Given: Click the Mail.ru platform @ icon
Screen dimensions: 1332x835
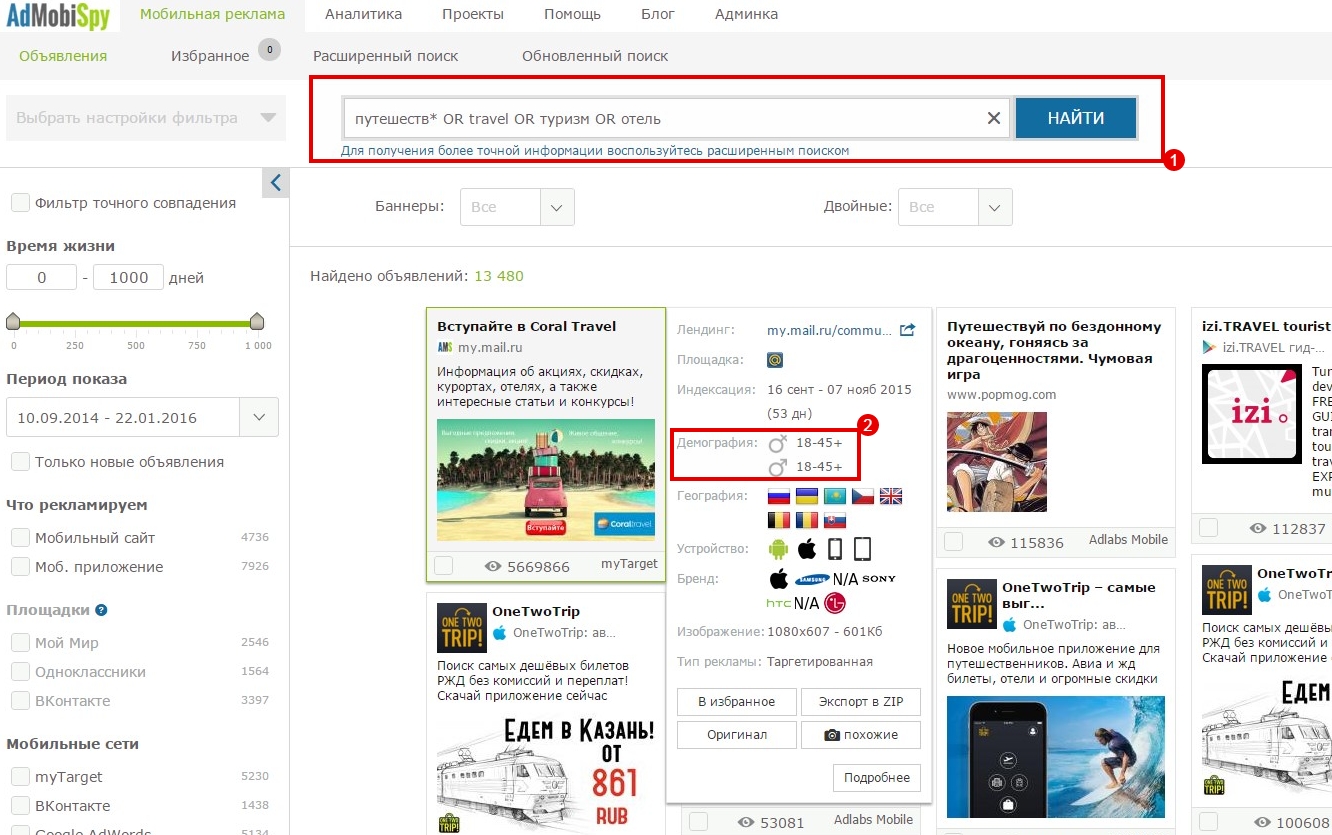Looking at the screenshot, I should [775, 360].
